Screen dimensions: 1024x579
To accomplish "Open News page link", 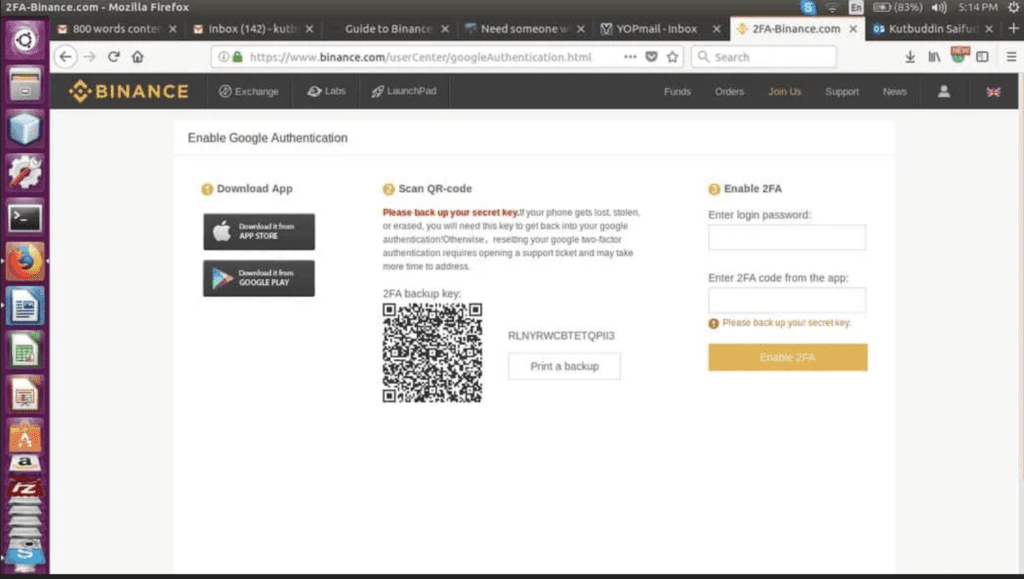I will pos(895,91).
